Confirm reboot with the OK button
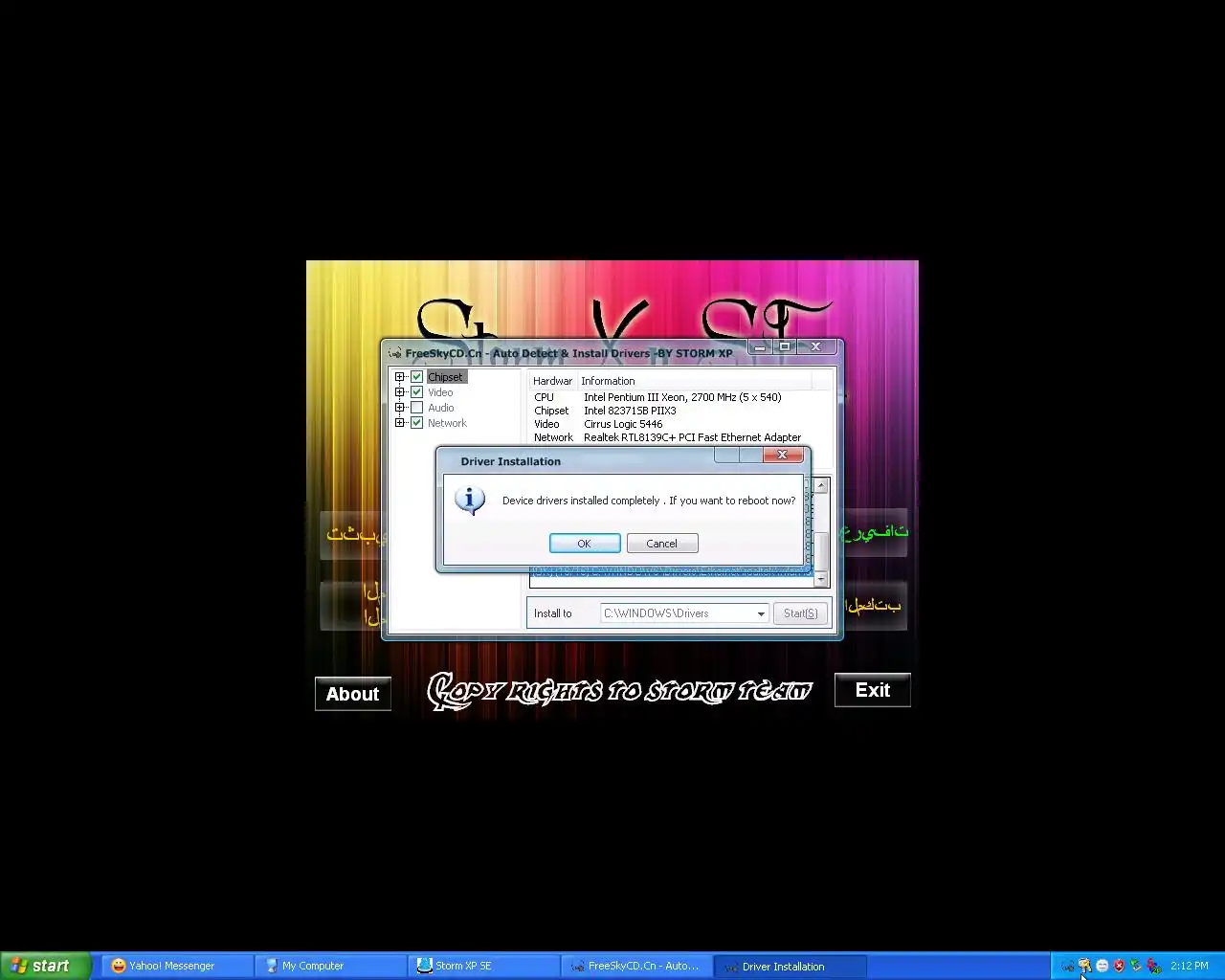Image resolution: width=1225 pixels, height=980 pixels. 585,543
